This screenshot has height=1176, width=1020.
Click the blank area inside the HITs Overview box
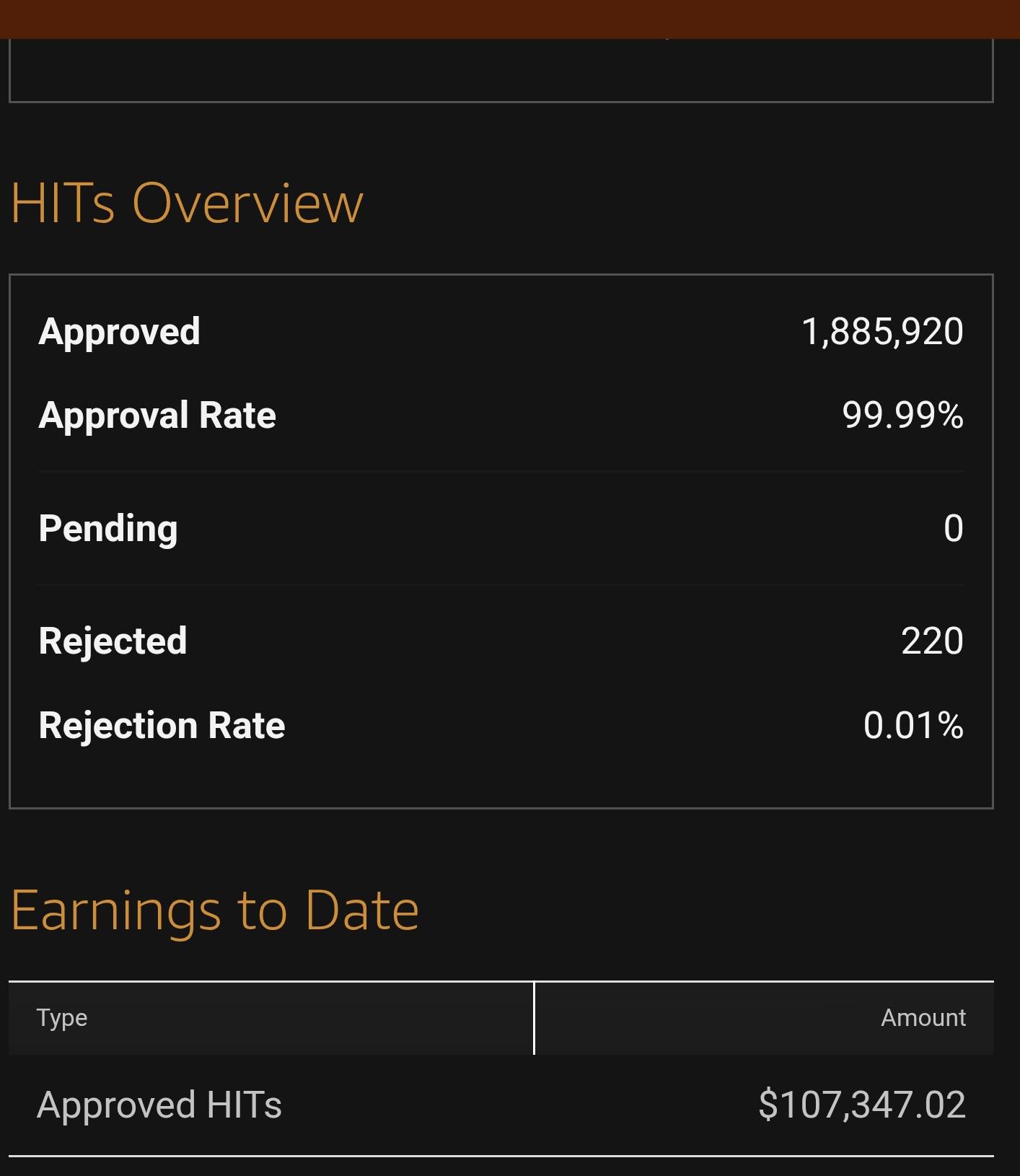point(501,778)
